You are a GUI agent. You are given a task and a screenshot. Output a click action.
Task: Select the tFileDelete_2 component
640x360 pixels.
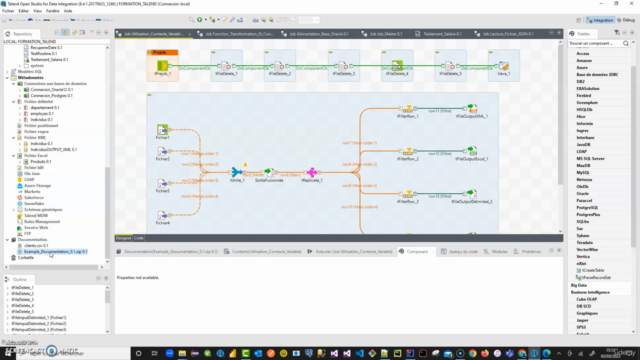pos(280,66)
